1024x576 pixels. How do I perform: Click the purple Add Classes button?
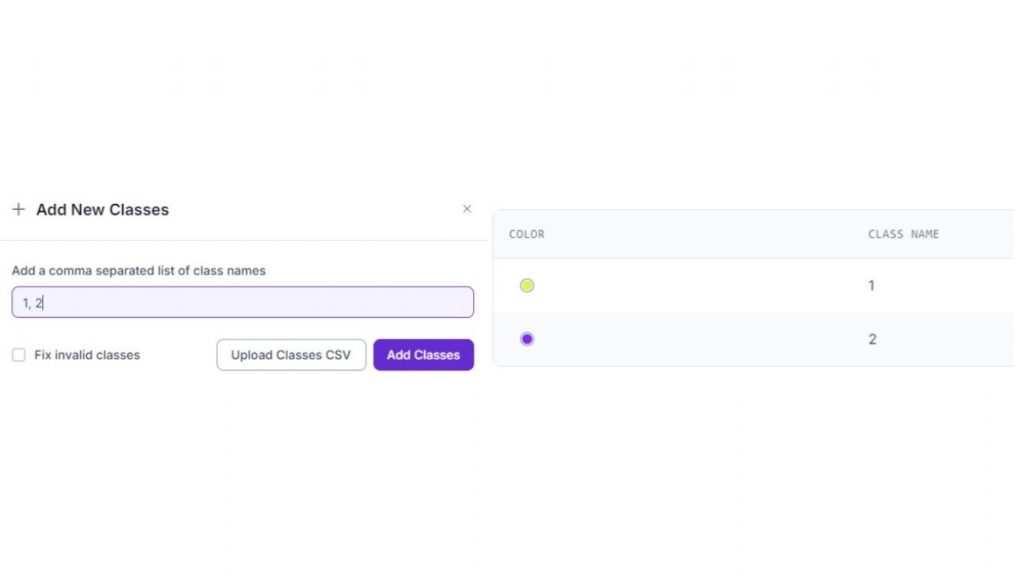[423, 355]
